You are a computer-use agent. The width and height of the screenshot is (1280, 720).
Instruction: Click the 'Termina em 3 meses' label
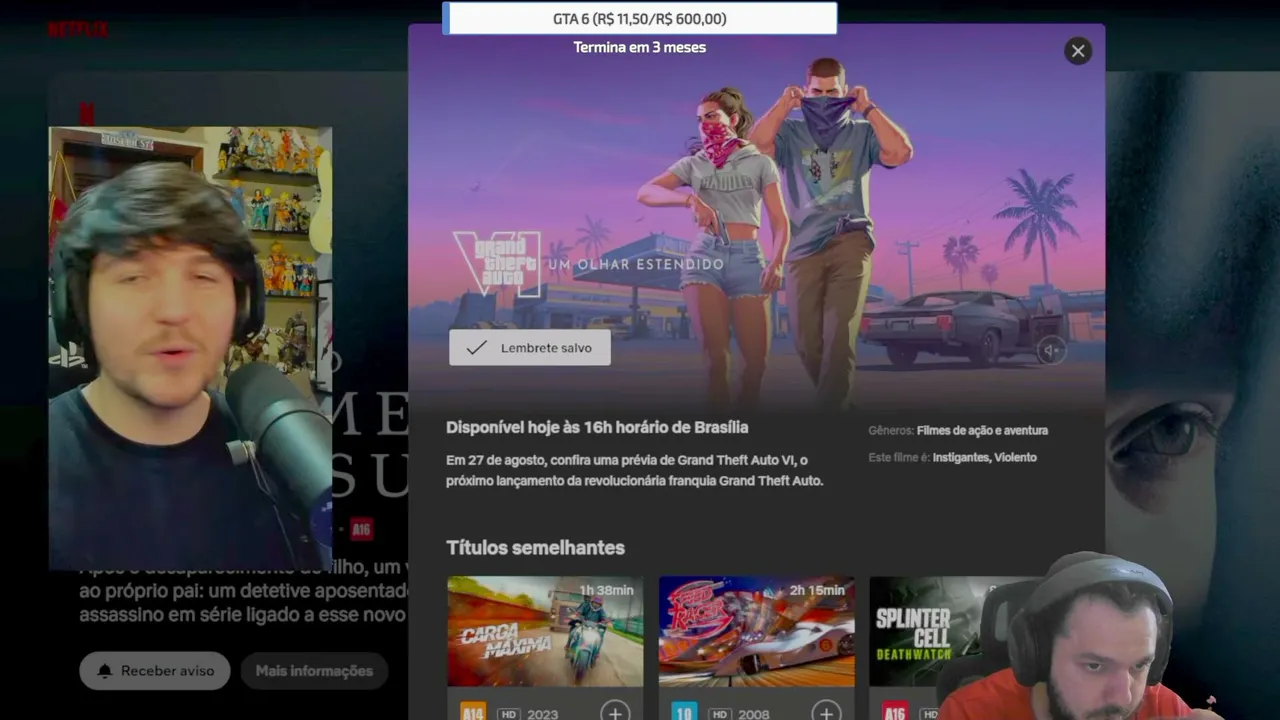pyautogui.click(x=640, y=47)
